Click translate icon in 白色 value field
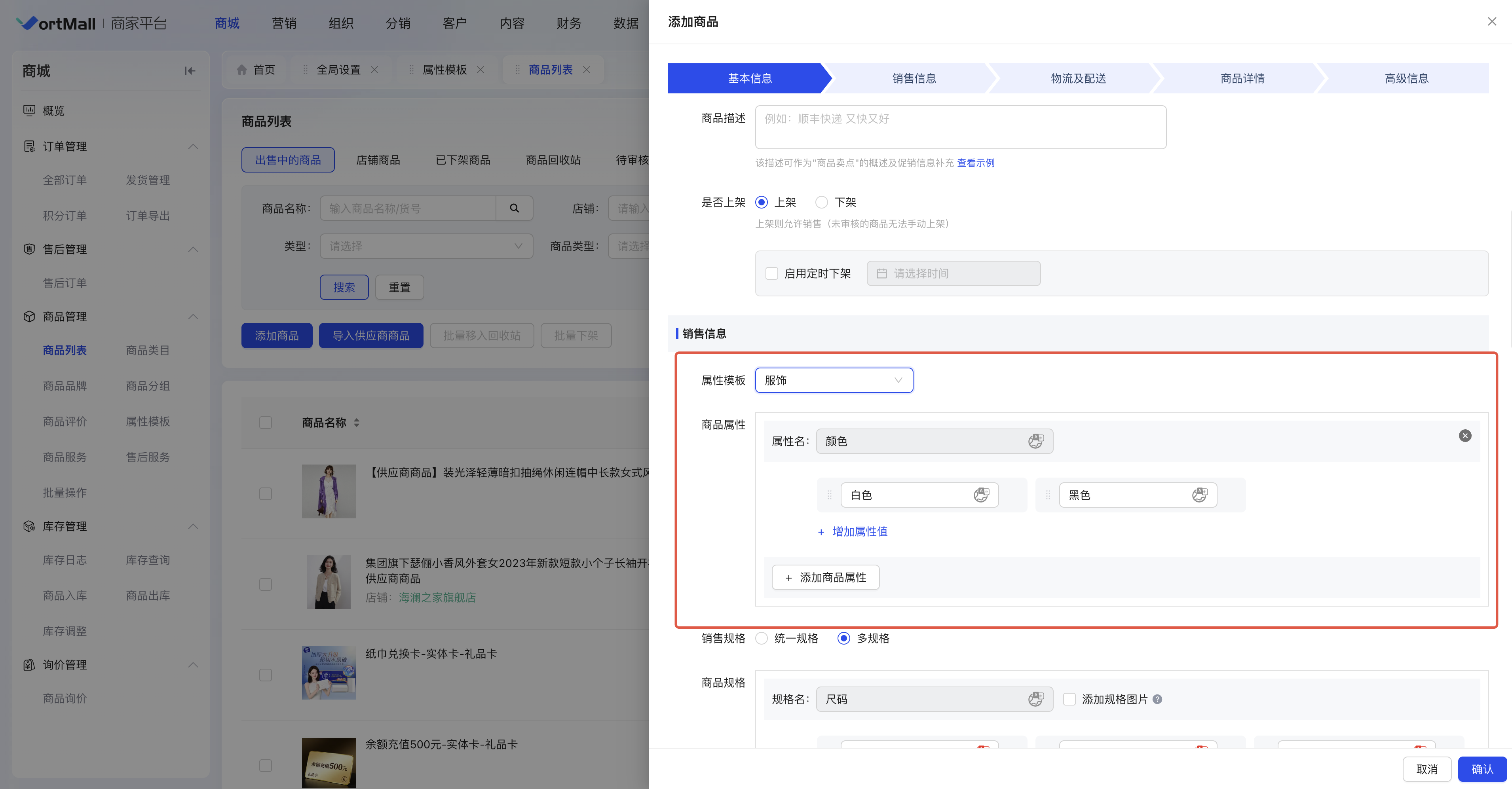Screen dimensions: 1512x789 [x=981, y=495]
